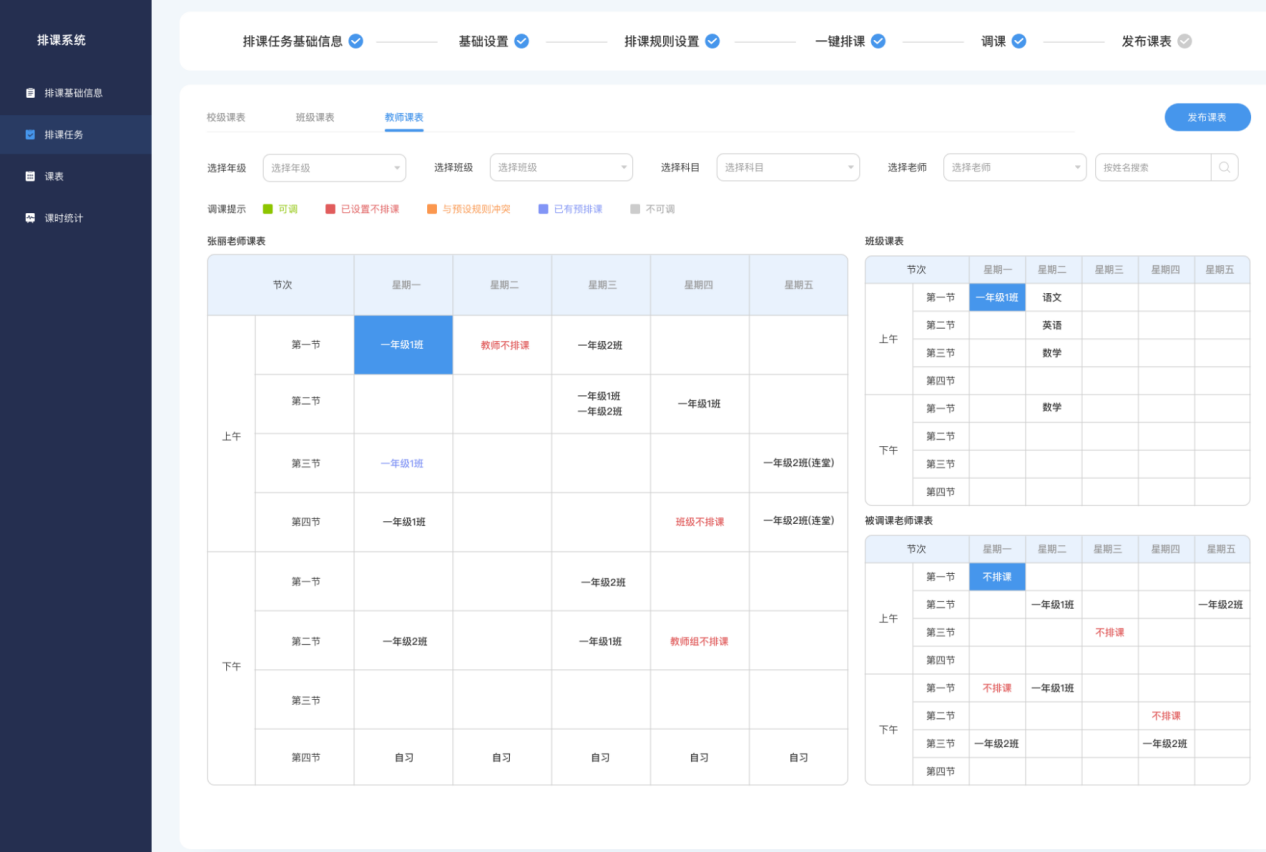
Task: Click the blue 发布课表 button
Action: (x=1207, y=117)
